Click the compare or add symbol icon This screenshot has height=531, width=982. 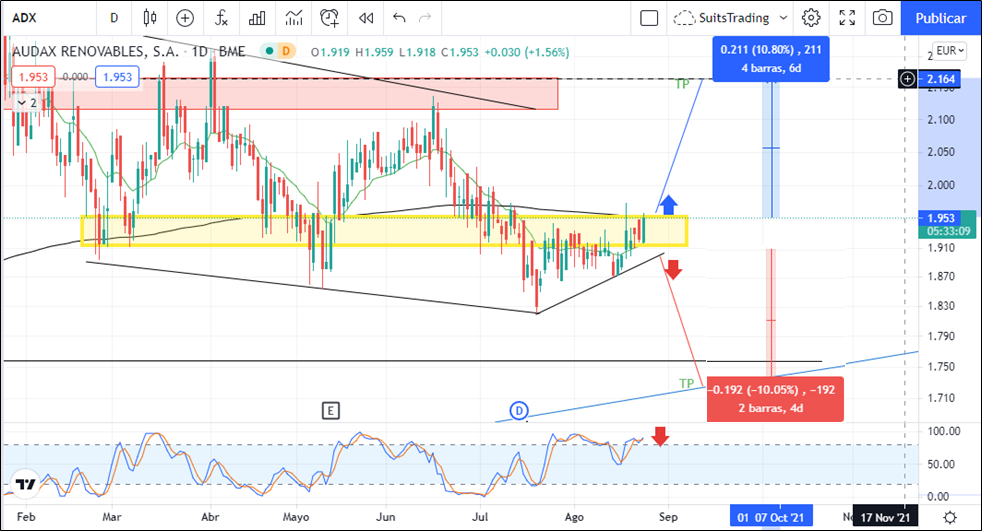click(x=185, y=18)
